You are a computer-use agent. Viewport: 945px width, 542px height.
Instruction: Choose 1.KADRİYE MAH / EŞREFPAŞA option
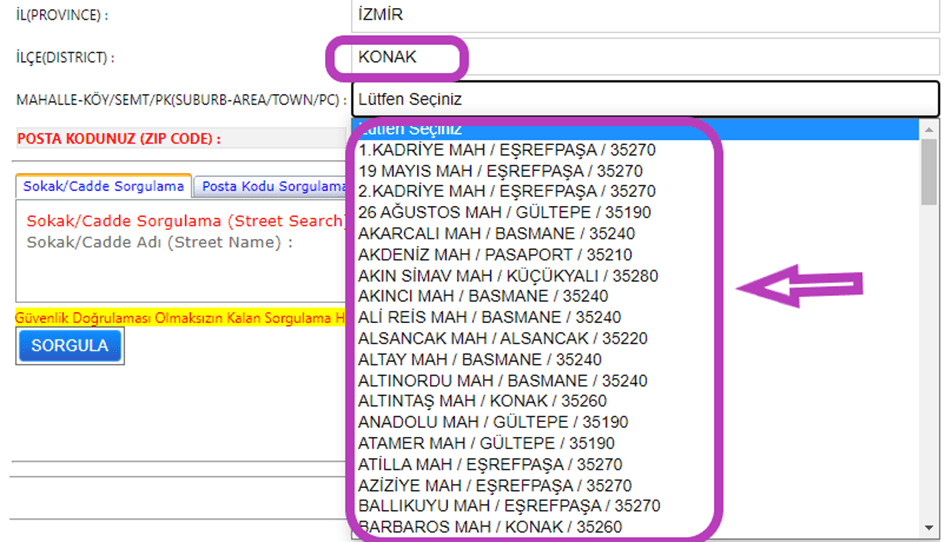click(506, 150)
